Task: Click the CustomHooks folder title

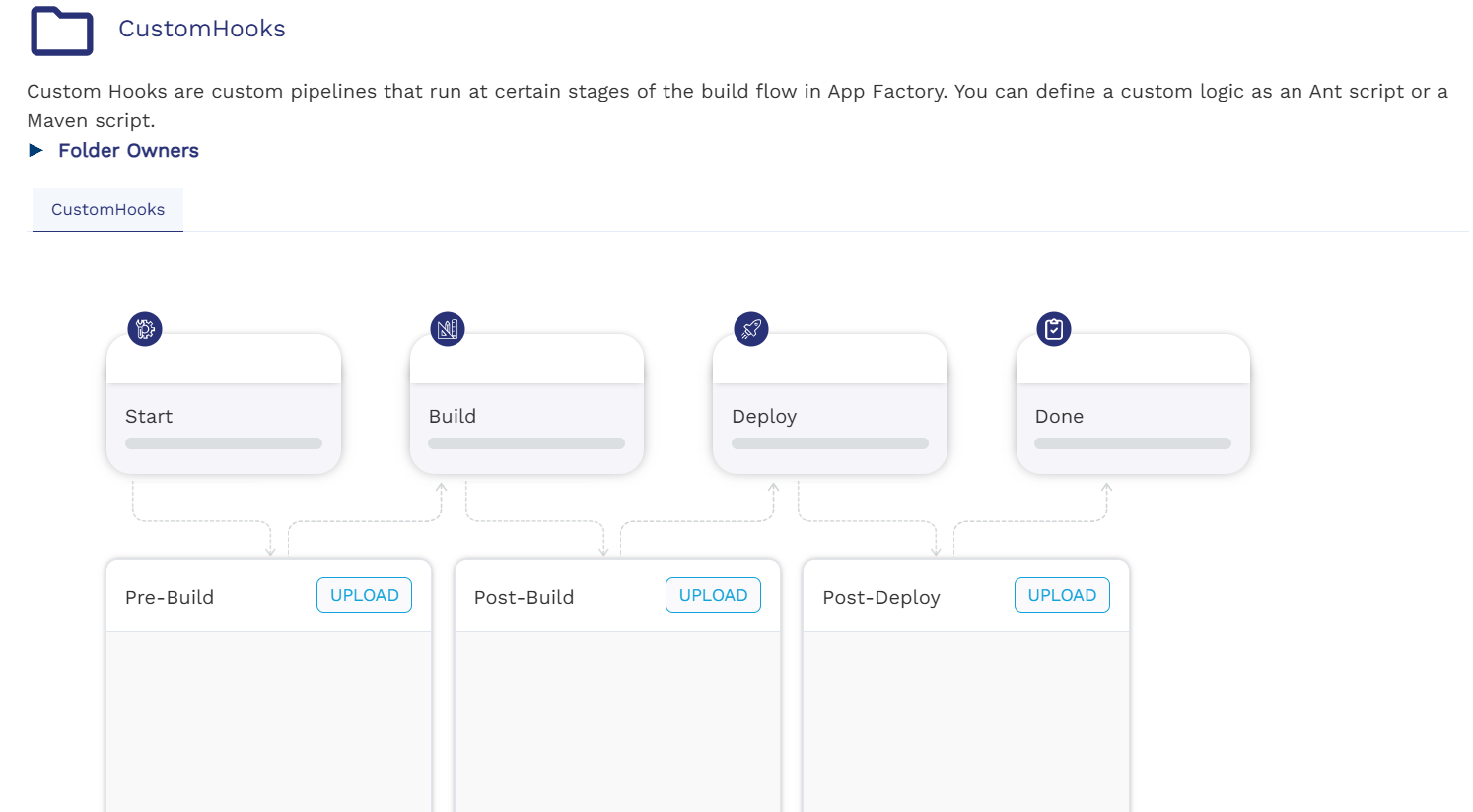Action: point(202,29)
